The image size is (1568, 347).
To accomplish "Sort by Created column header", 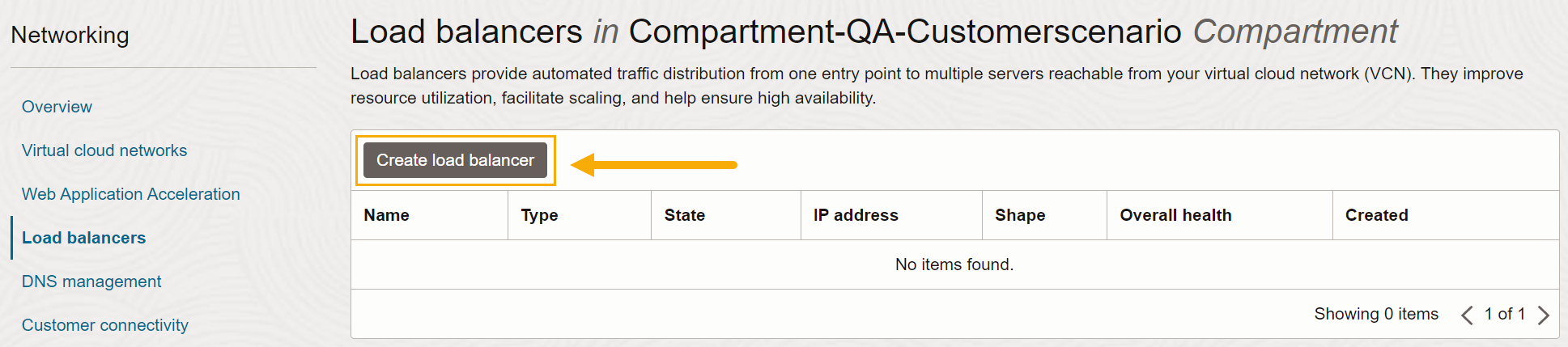I will [x=1376, y=215].
